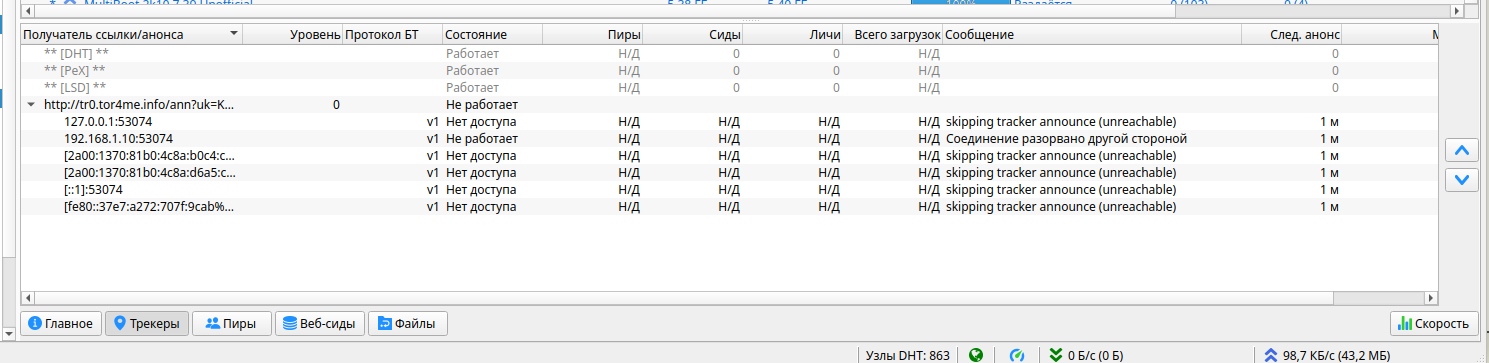Select the [2a00:1370:81b0:4c8a:d6a5:c... endpoint row
Screen dimensions: 1489x363
[x=729, y=172]
